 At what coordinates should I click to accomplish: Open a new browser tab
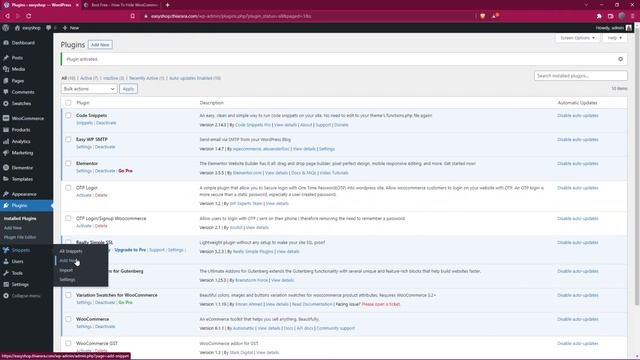168,5
